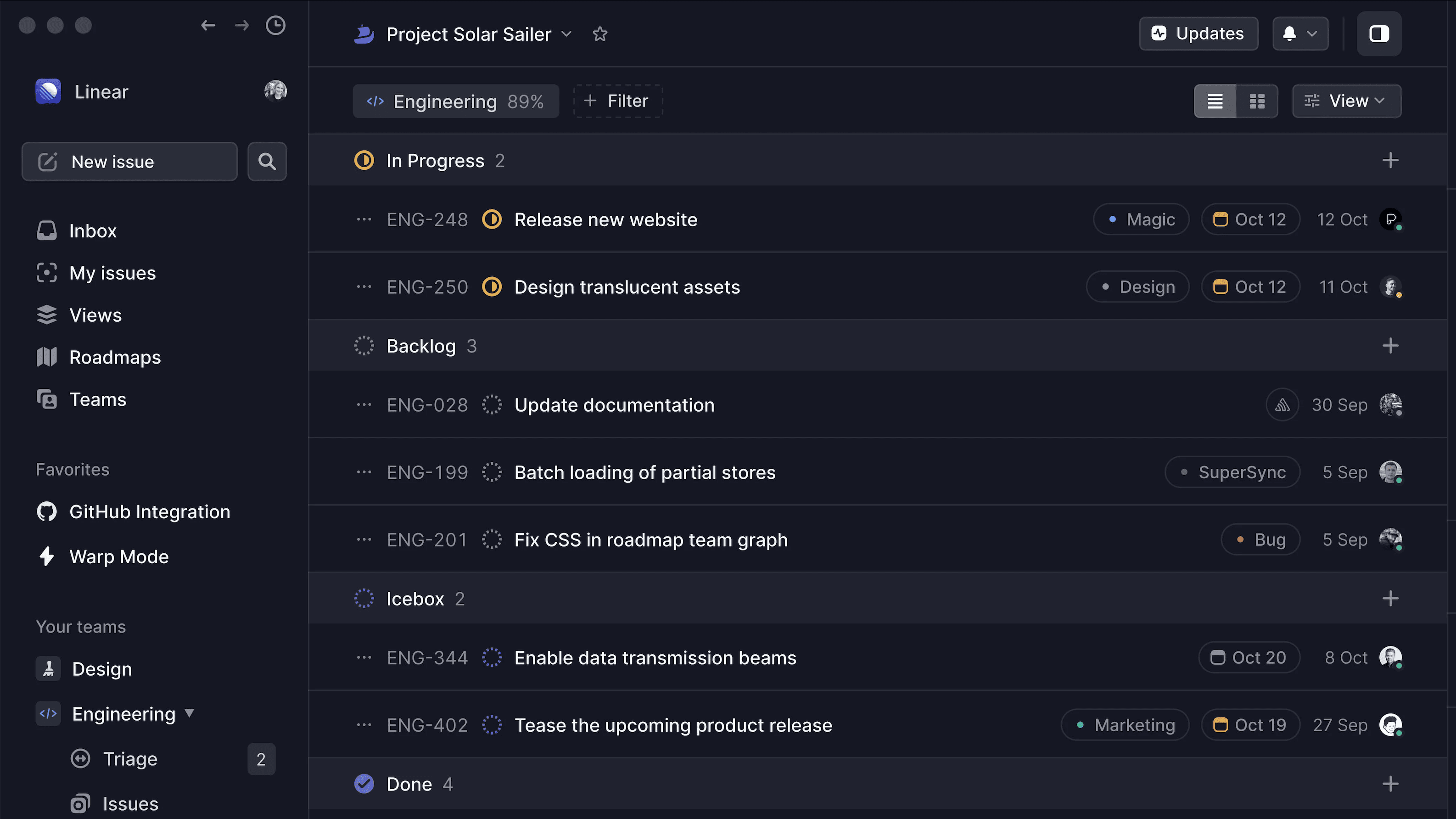Open the issue Batch loading of partial stores
Viewport: 1456px width, 819px height.
(645, 472)
